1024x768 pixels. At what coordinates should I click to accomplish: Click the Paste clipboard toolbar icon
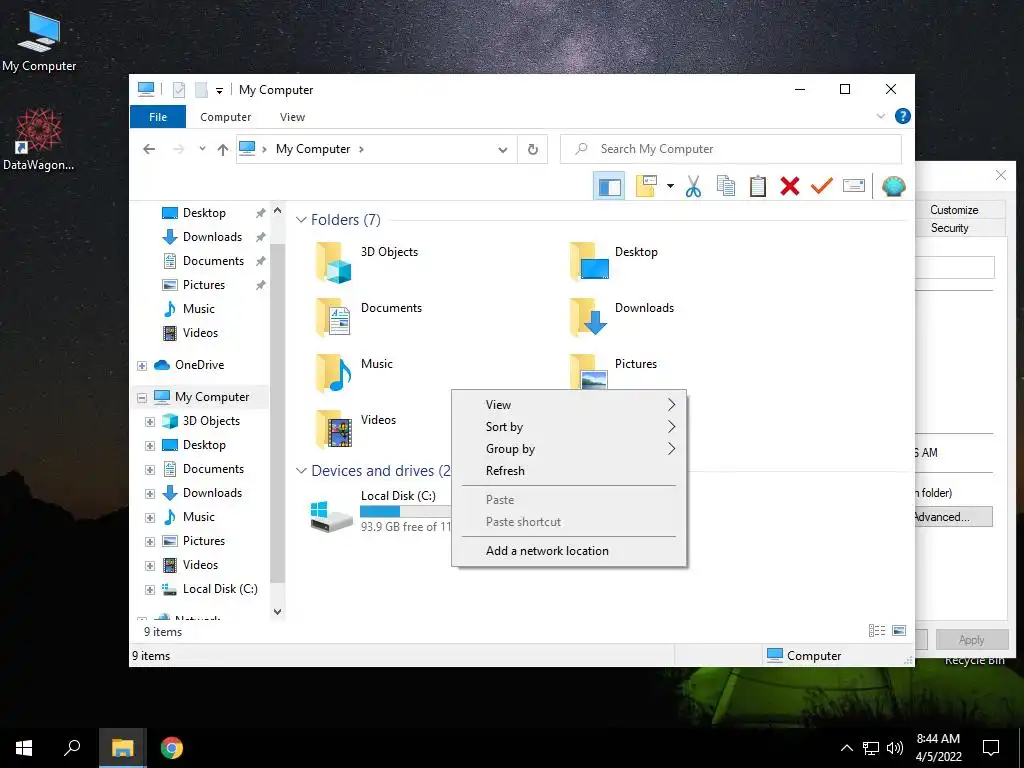758,186
